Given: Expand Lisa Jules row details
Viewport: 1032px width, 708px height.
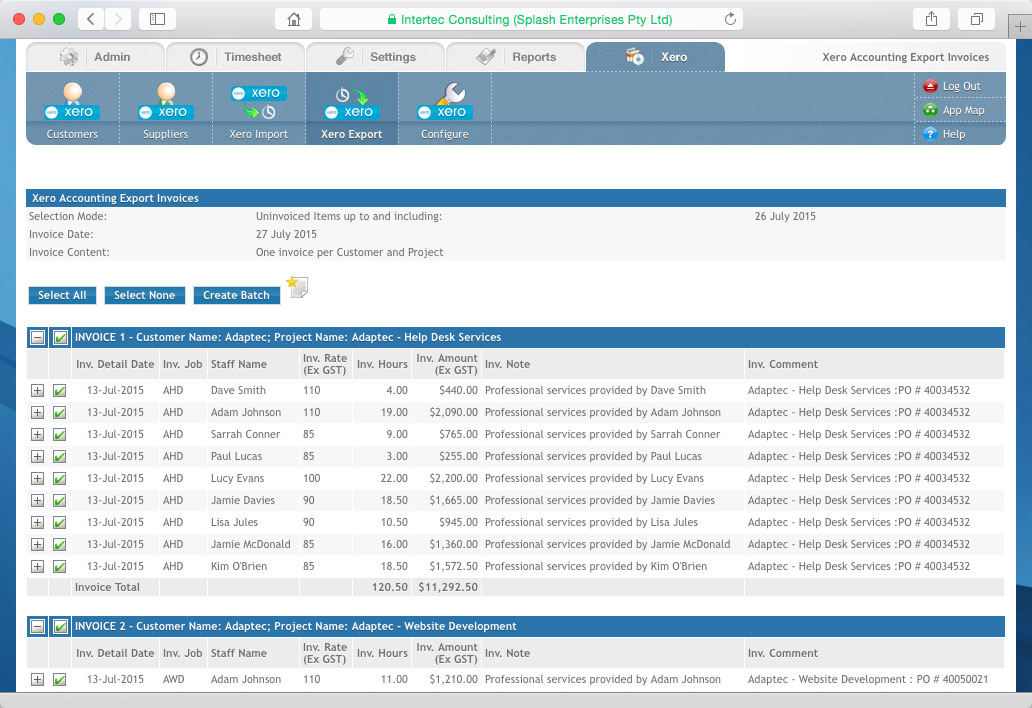Looking at the screenshot, I should click(38, 523).
